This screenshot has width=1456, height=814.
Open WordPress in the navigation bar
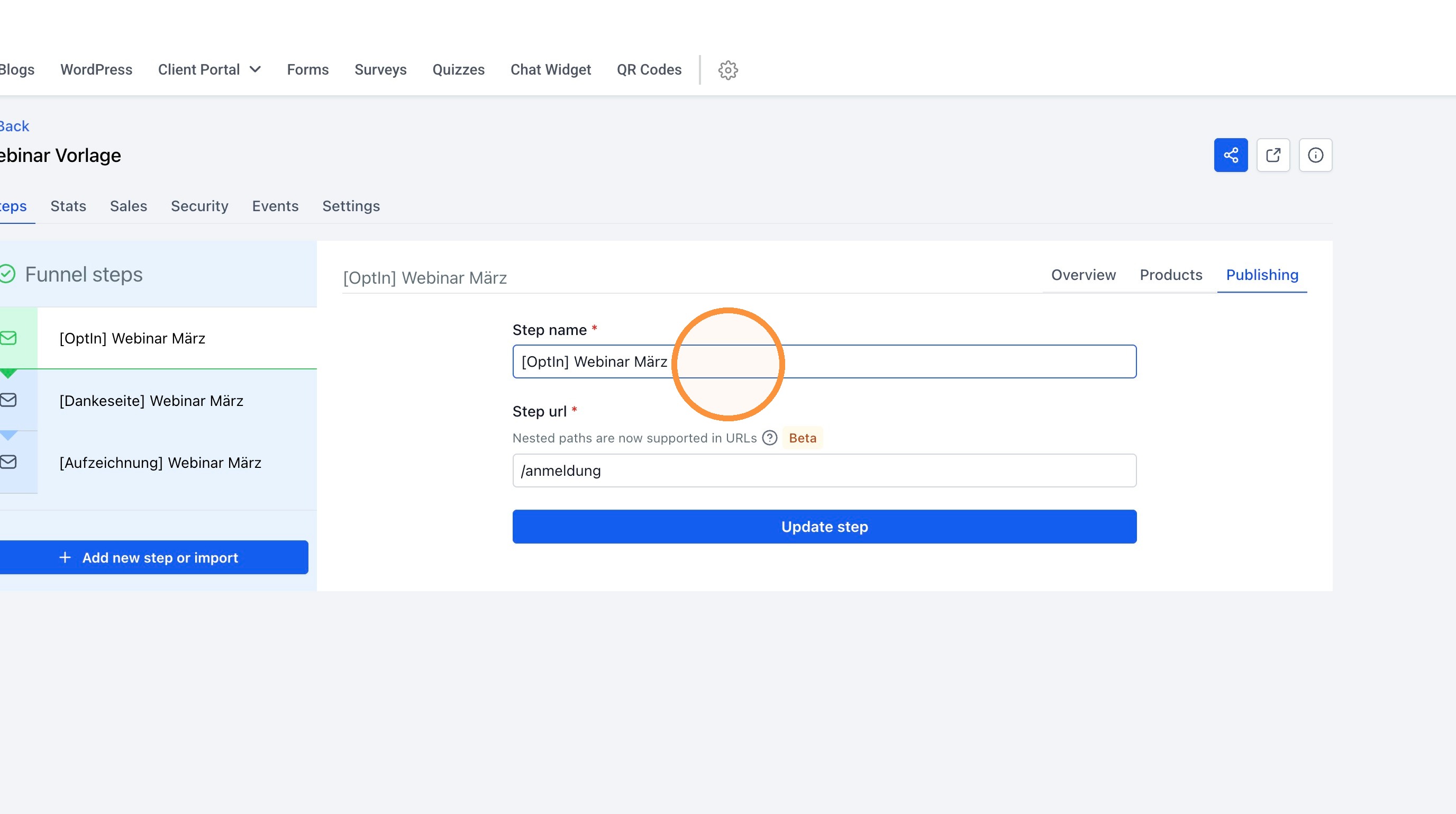pos(96,69)
